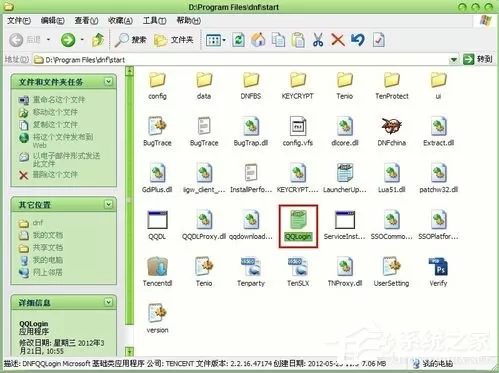The width and height of the screenshot is (499, 373).
Task: Go up one folder level
Action: tap(98, 40)
